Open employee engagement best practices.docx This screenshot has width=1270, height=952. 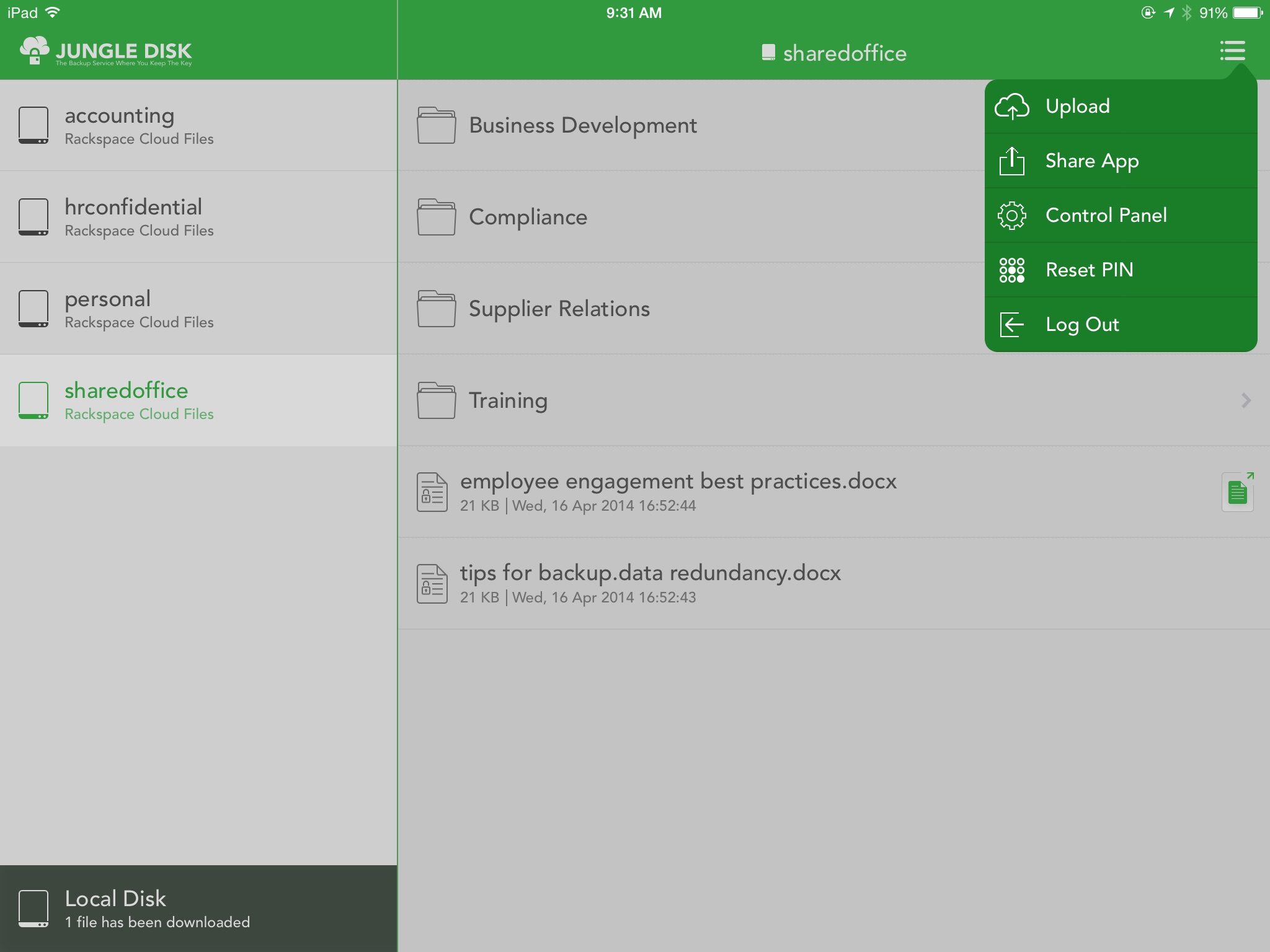pos(833,492)
